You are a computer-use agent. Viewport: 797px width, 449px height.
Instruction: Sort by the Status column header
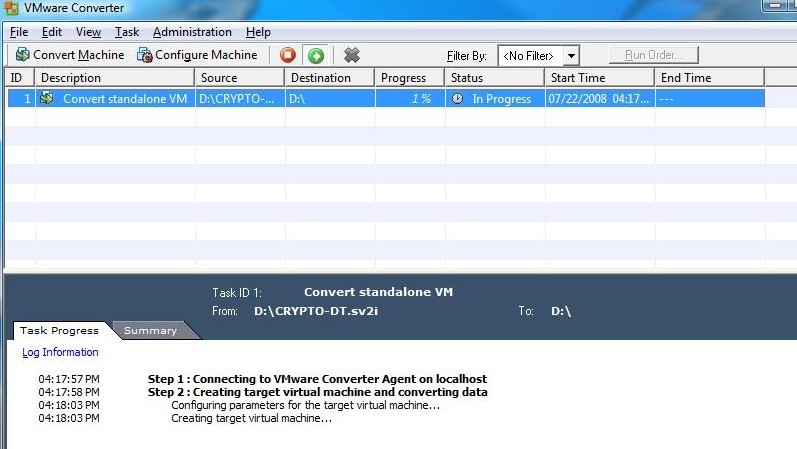(495, 78)
